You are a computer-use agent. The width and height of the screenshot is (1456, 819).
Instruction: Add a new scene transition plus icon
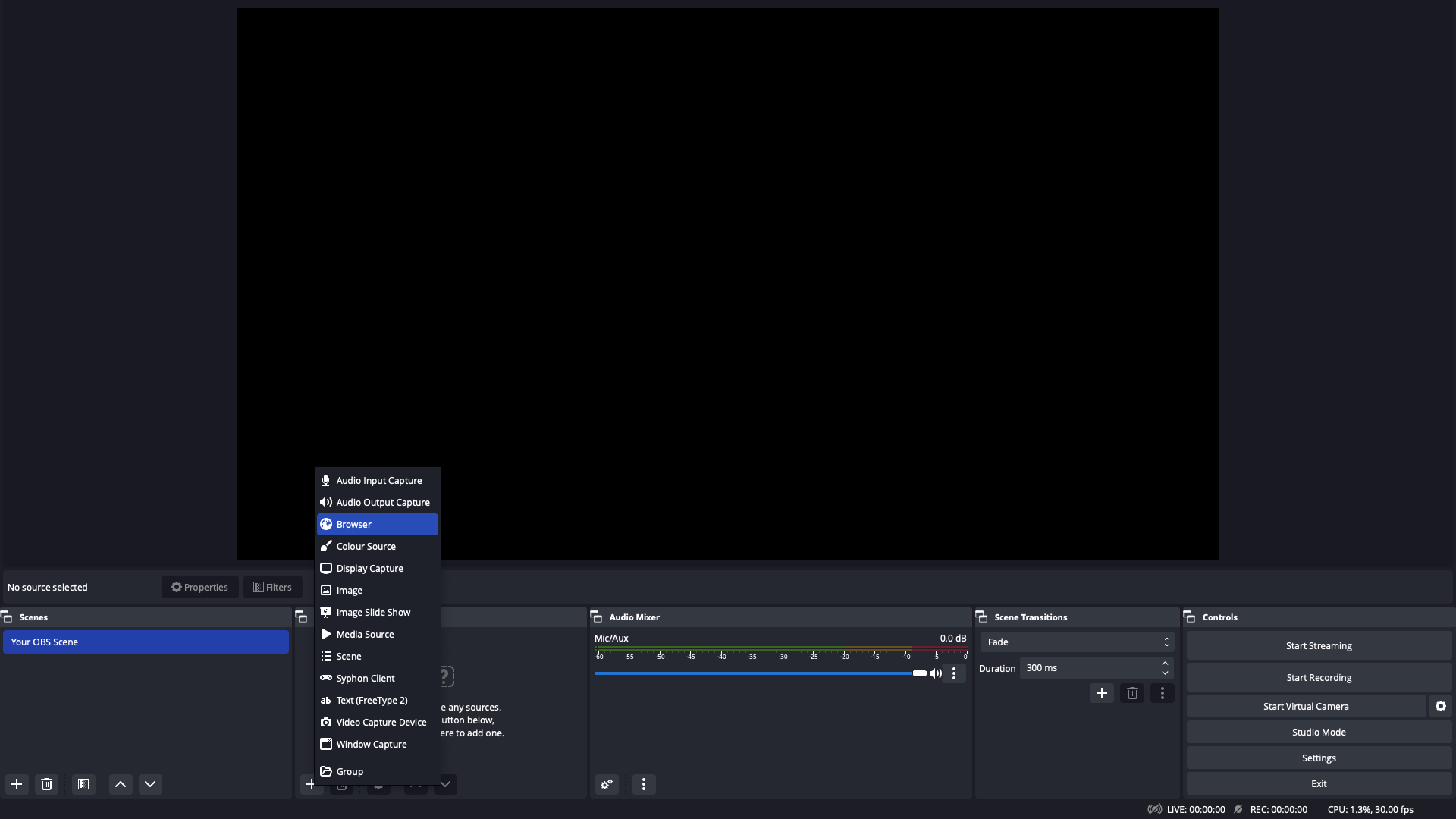click(x=1102, y=693)
